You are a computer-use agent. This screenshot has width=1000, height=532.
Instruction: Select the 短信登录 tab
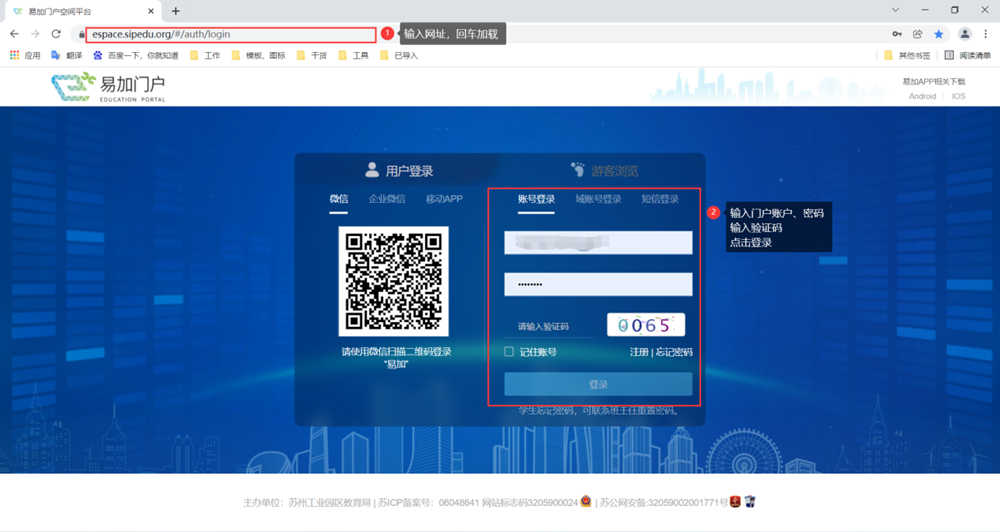pos(660,199)
